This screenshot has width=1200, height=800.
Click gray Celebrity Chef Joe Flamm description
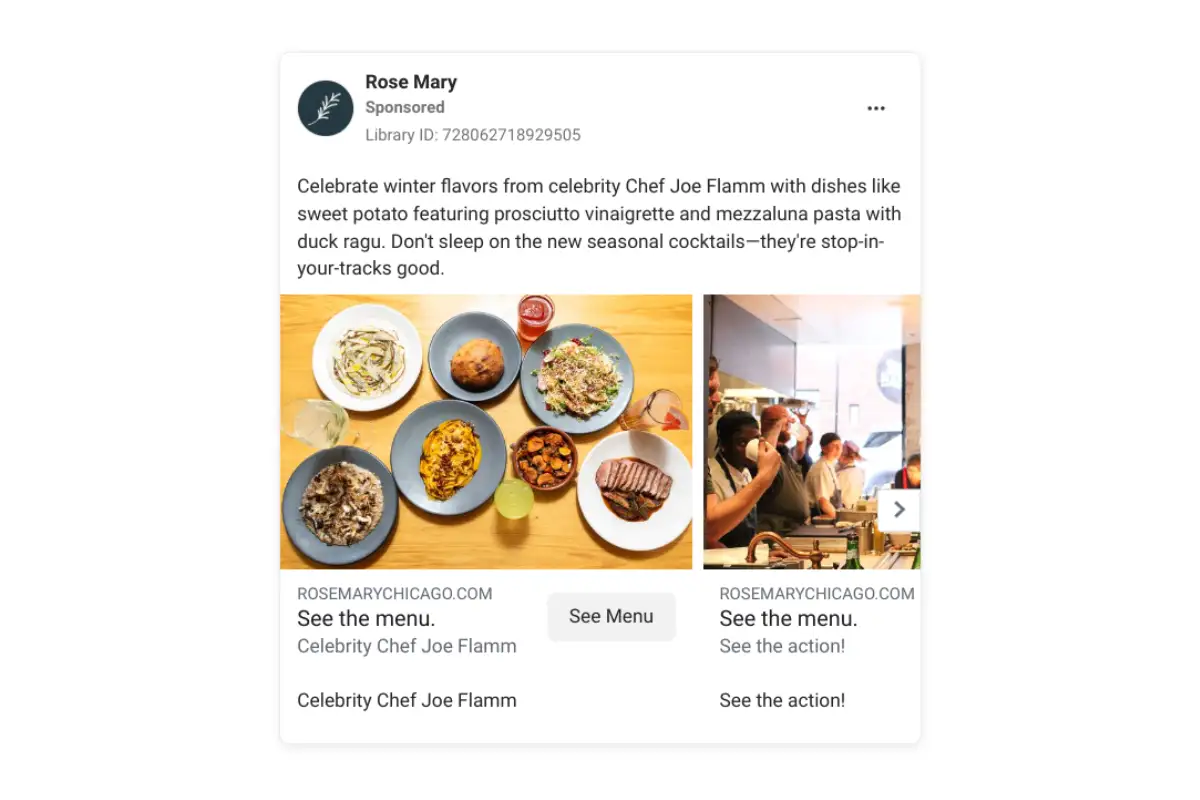(x=407, y=646)
